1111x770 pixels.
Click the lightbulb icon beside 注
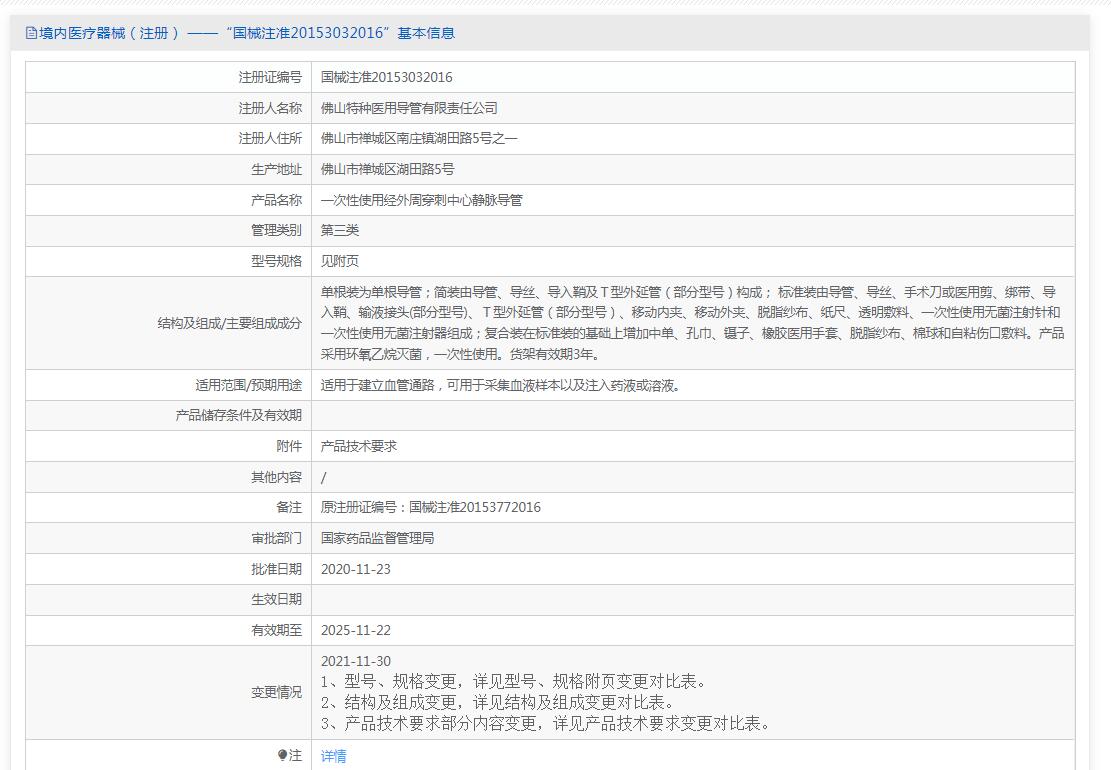coord(283,755)
